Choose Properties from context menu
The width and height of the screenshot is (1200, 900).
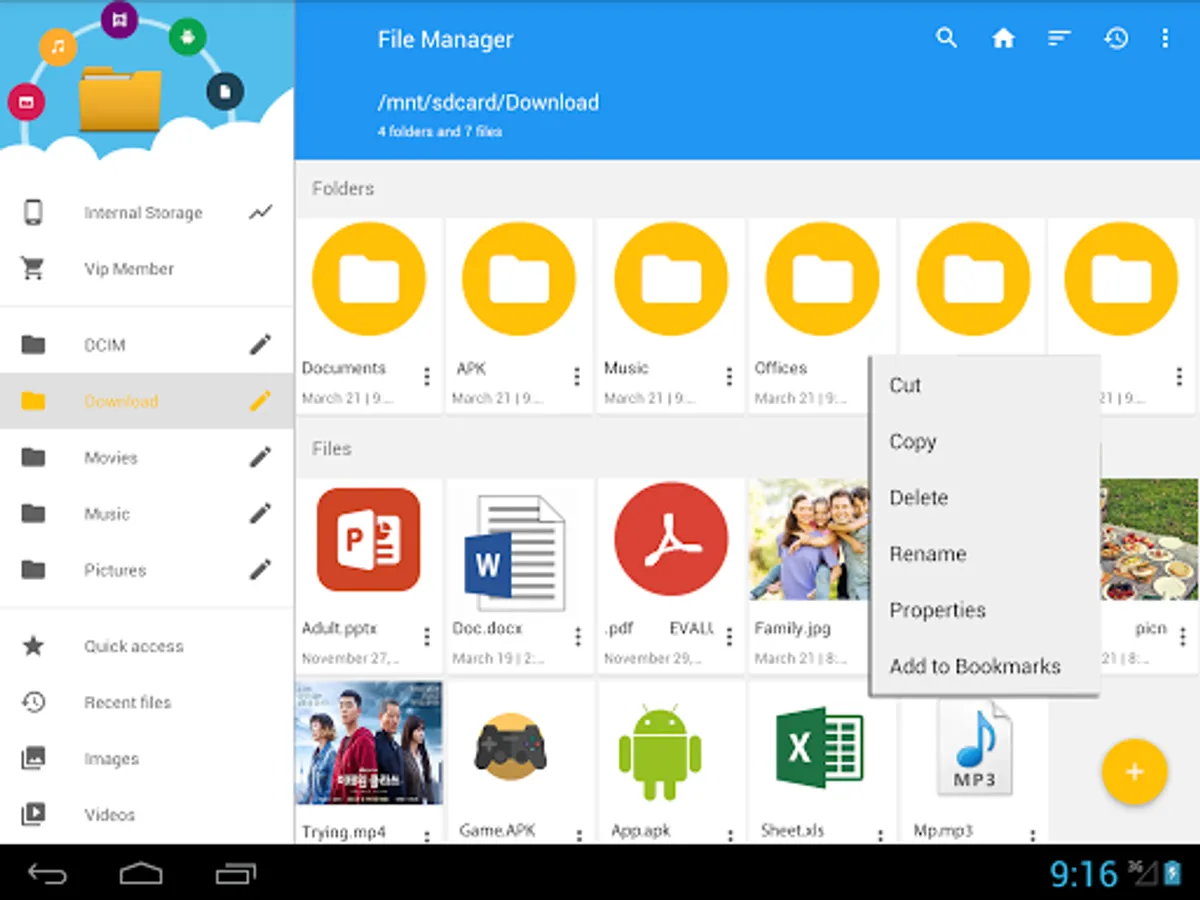[x=985, y=610]
